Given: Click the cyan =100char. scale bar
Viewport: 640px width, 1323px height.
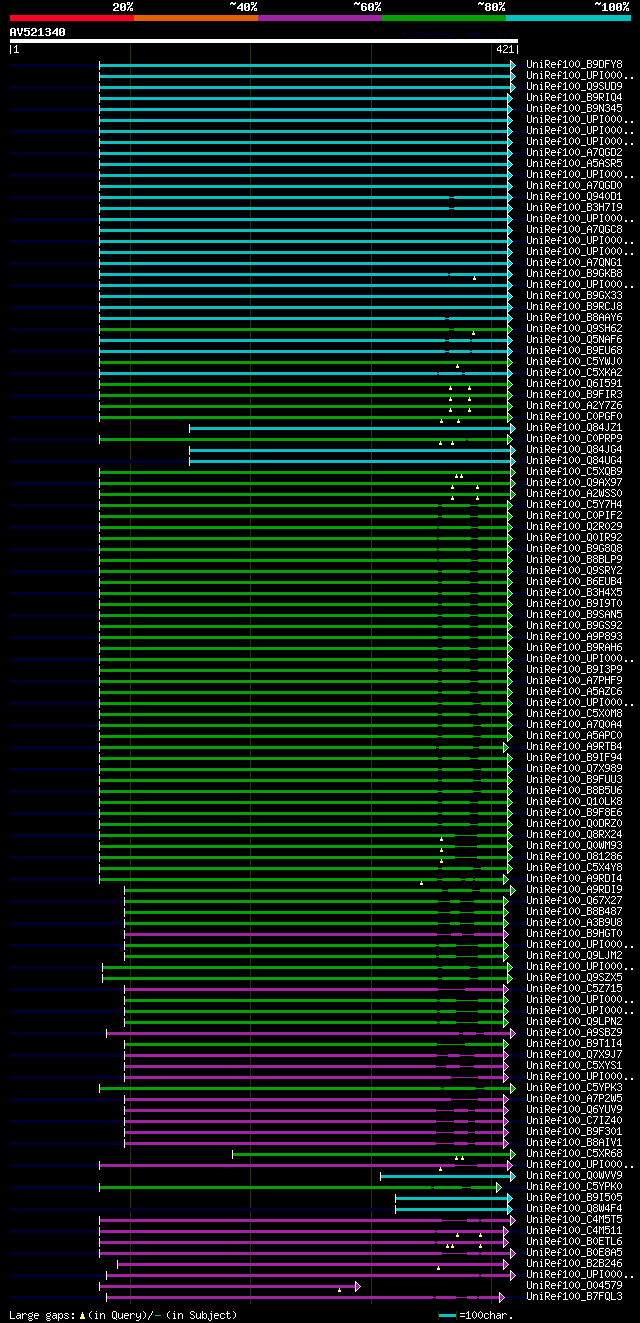Looking at the screenshot, I should click(447, 1316).
